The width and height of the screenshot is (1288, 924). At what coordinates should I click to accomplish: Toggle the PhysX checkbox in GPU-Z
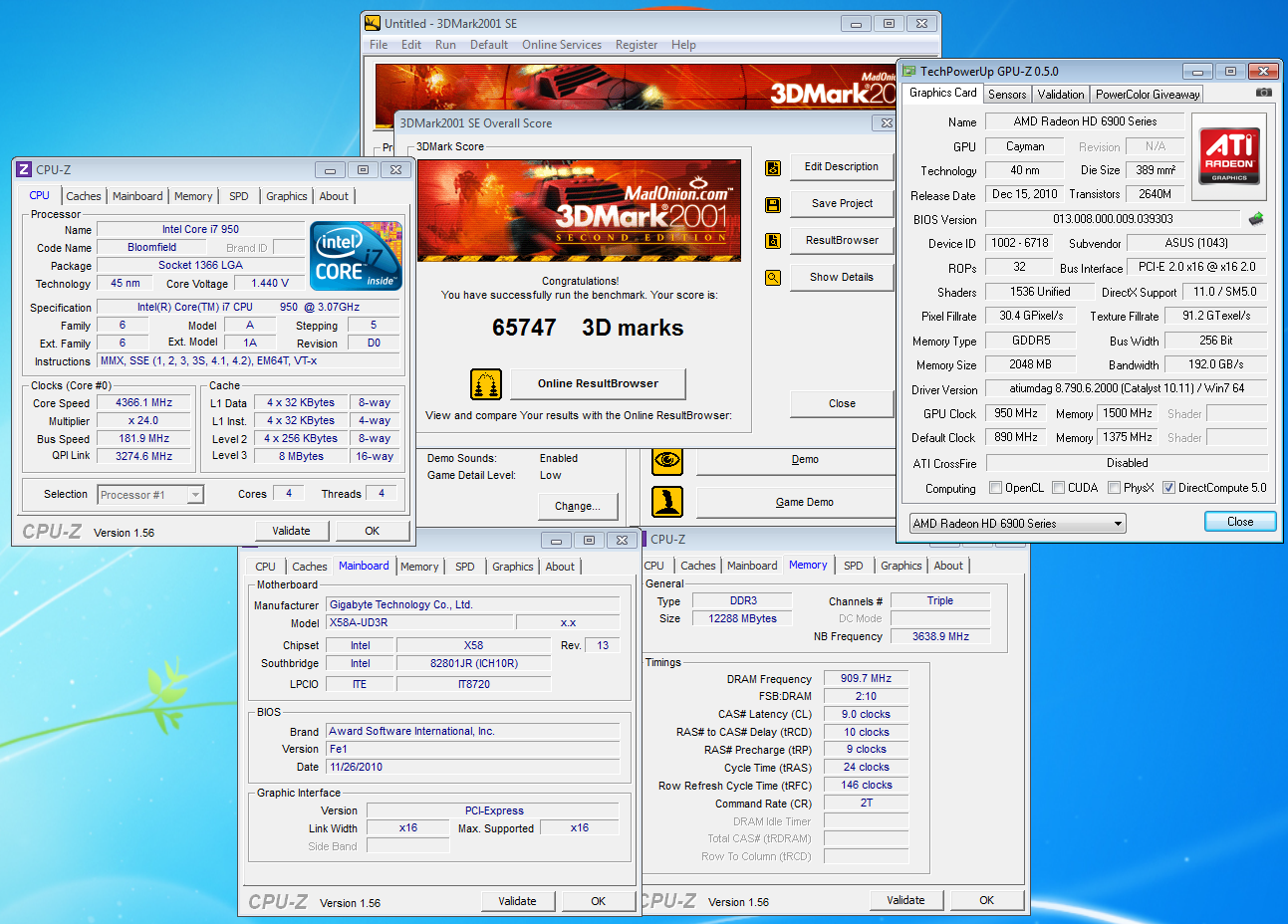tap(1114, 488)
